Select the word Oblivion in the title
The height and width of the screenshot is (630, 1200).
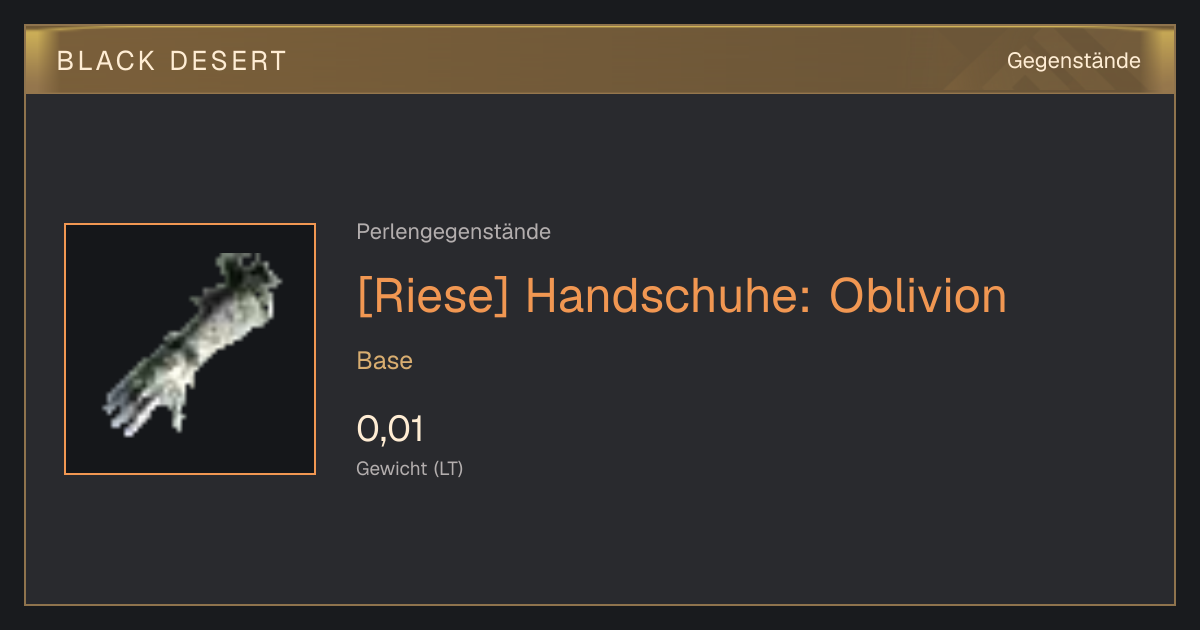coord(918,296)
